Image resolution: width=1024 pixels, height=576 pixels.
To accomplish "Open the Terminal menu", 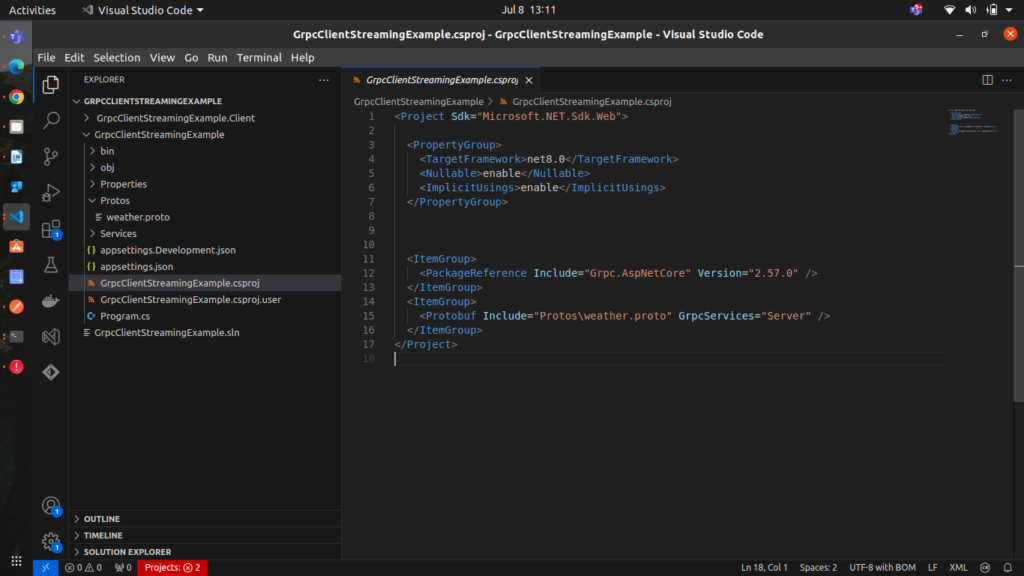I will click(x=259, y=58).
